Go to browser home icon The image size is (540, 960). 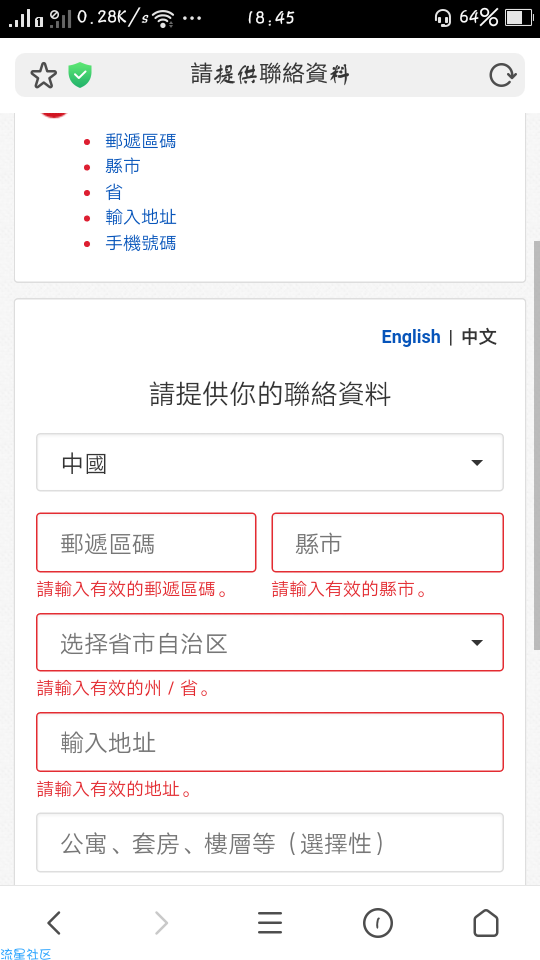[486, 923]
